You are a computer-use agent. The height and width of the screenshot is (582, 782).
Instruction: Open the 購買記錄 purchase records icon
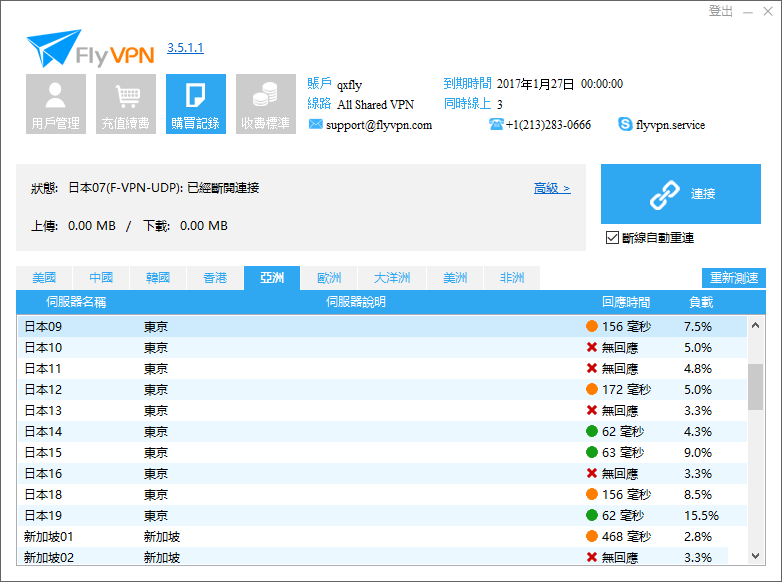(x=196, y=104)
